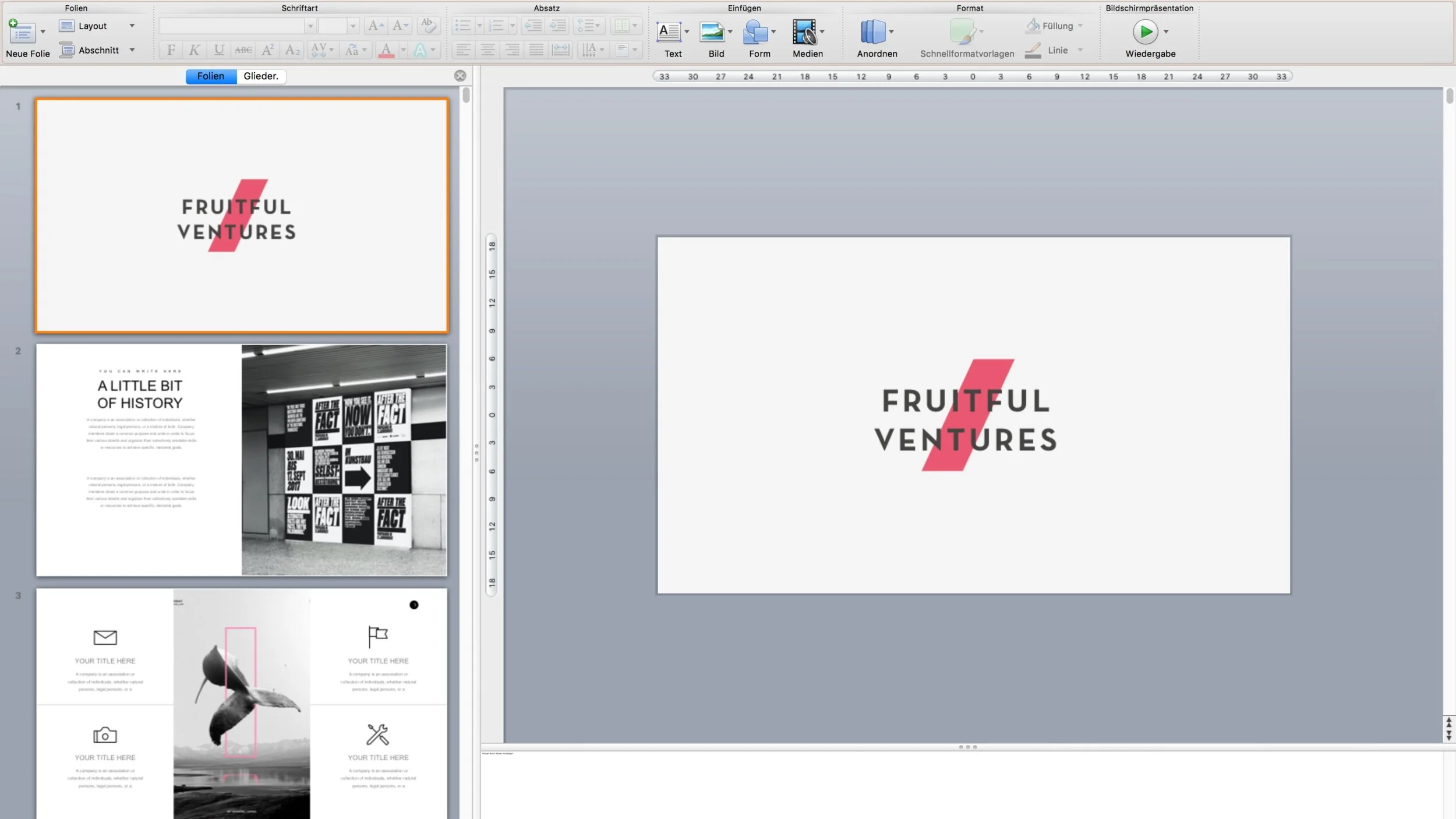The height and width of the screenshot is (819, 1456).
Task: Click the columns layout icon
Action: 622,26
